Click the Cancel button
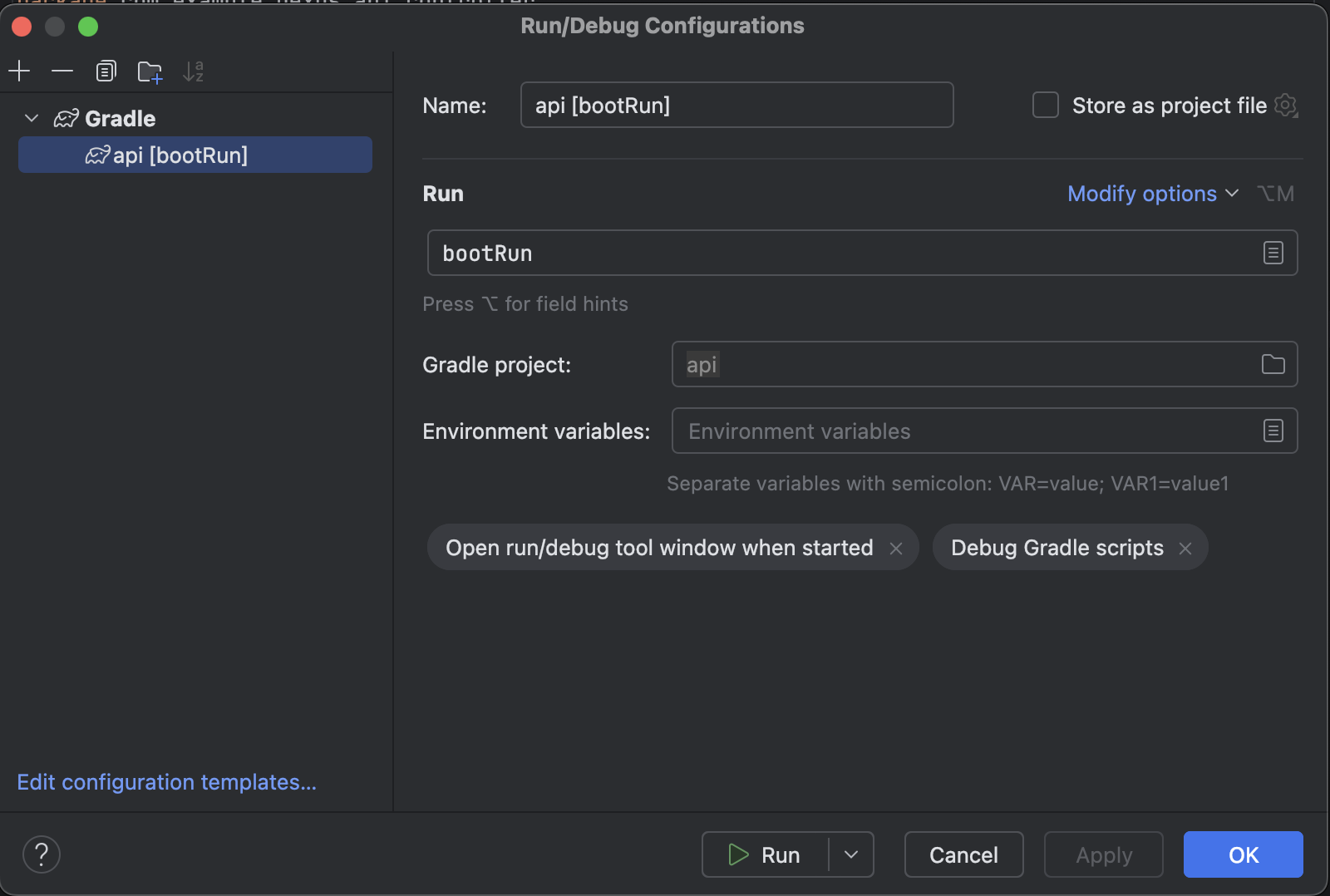 tap(963, 854)
